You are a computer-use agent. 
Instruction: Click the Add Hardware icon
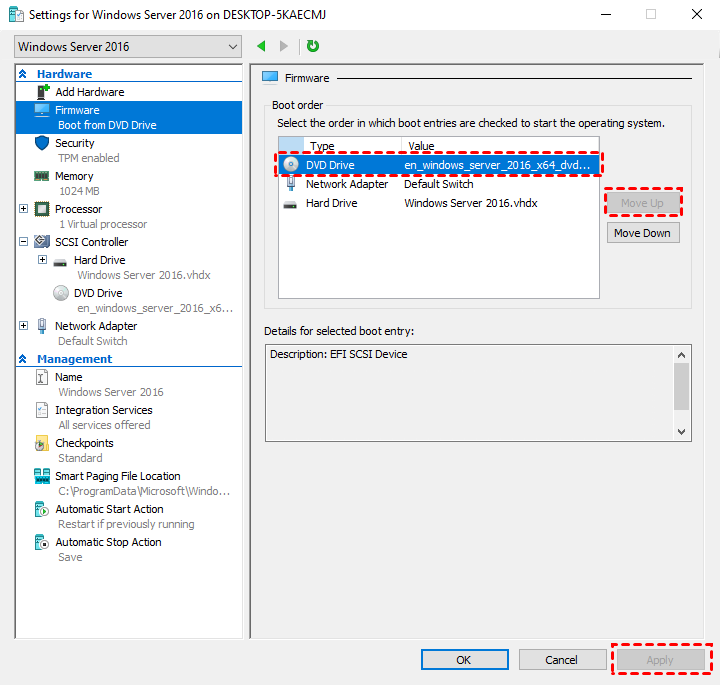(x=43, y=92)
